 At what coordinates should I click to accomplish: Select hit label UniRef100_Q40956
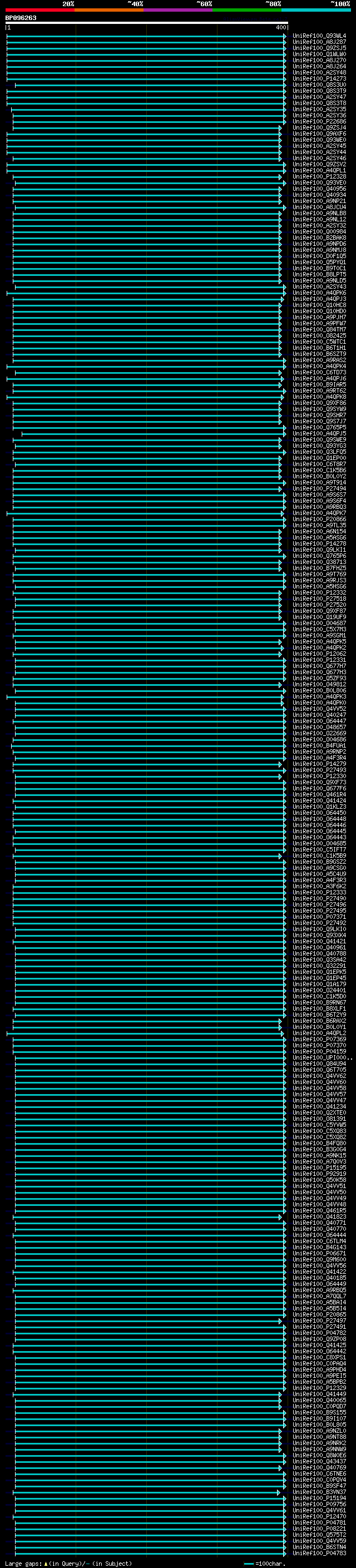pyautogui.click(x=319, y=189)
